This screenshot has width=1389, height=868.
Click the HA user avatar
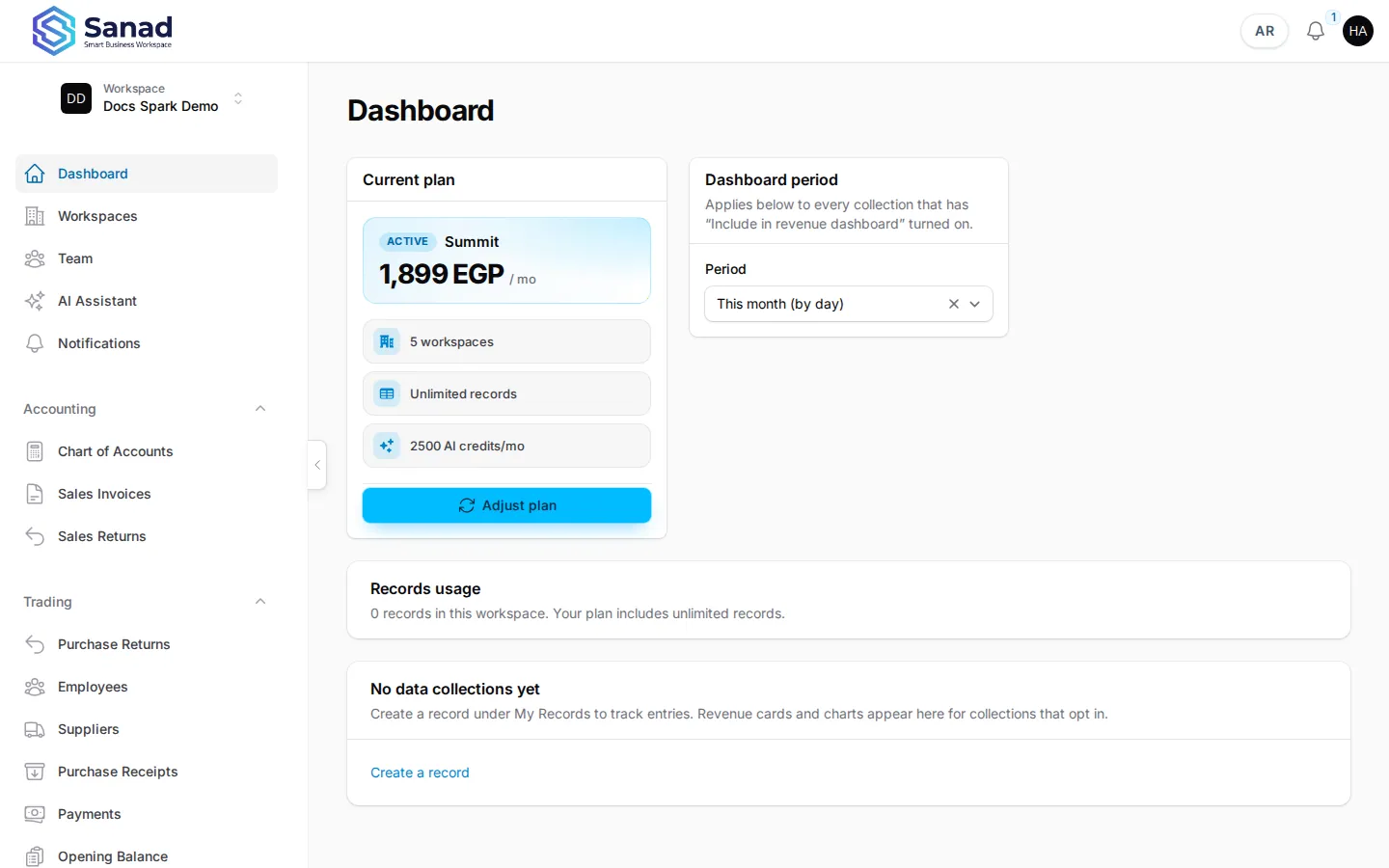tap(1358, 31)
